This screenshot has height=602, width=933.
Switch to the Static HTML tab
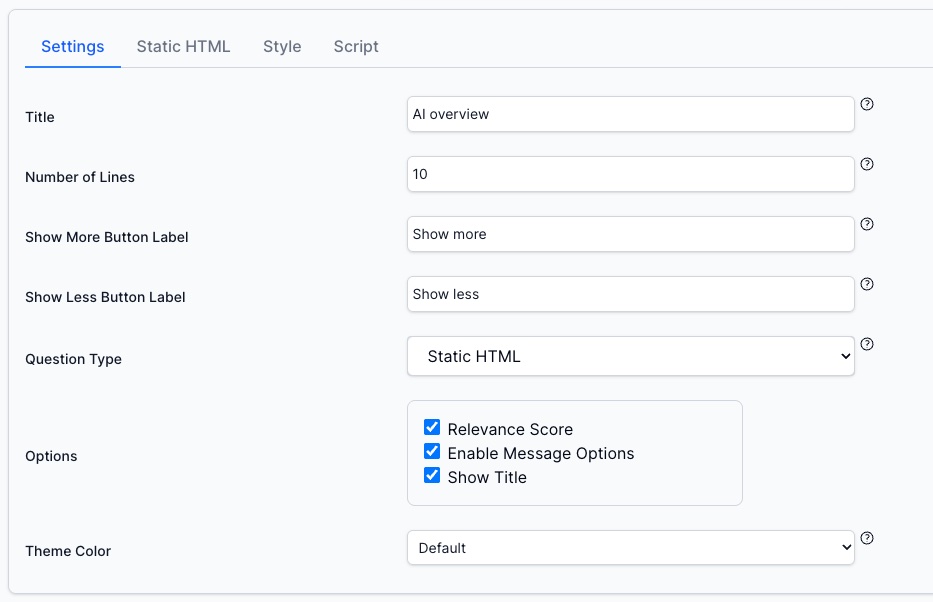click(x=183, y=47)
